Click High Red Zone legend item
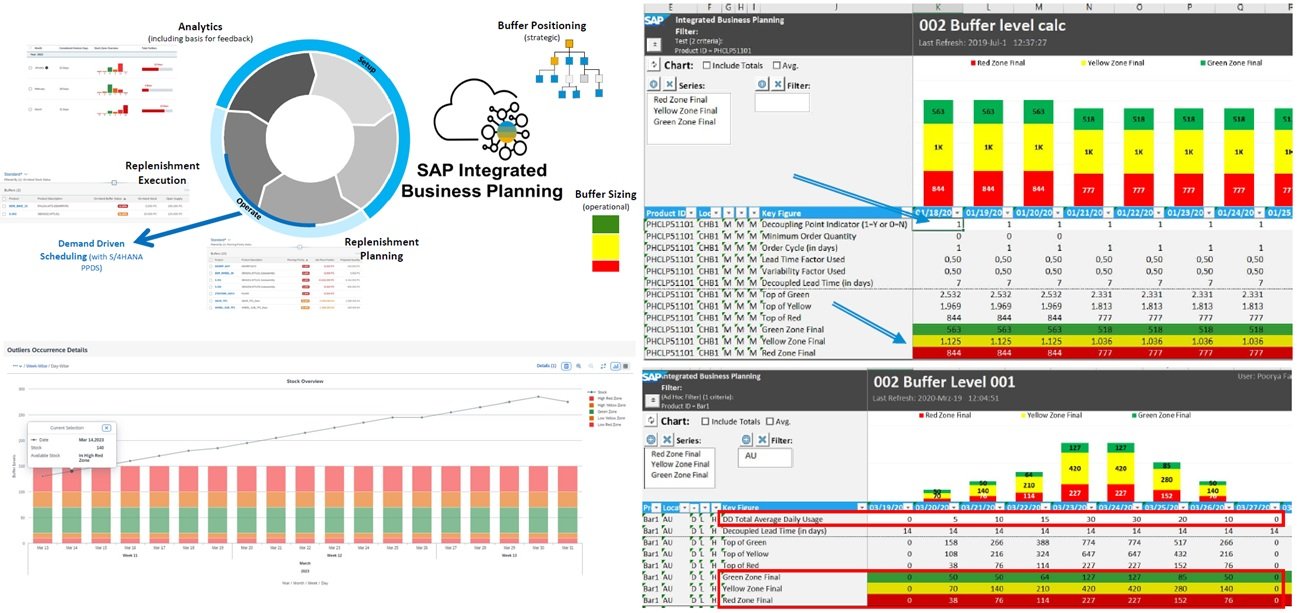This screenshot has height=613, width=1297. click(x=606, y=398)
